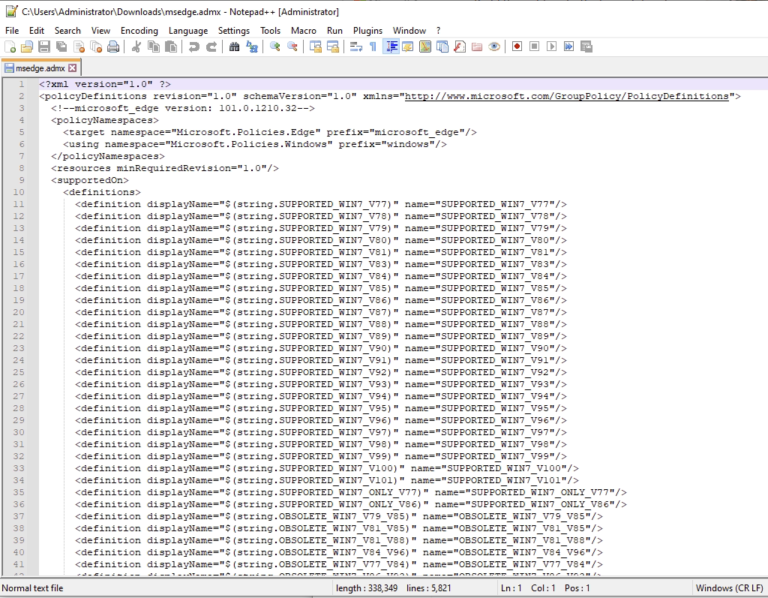Open the Encoding menu
The height and width of the screenshot is (598, 768).
(139, 31)
